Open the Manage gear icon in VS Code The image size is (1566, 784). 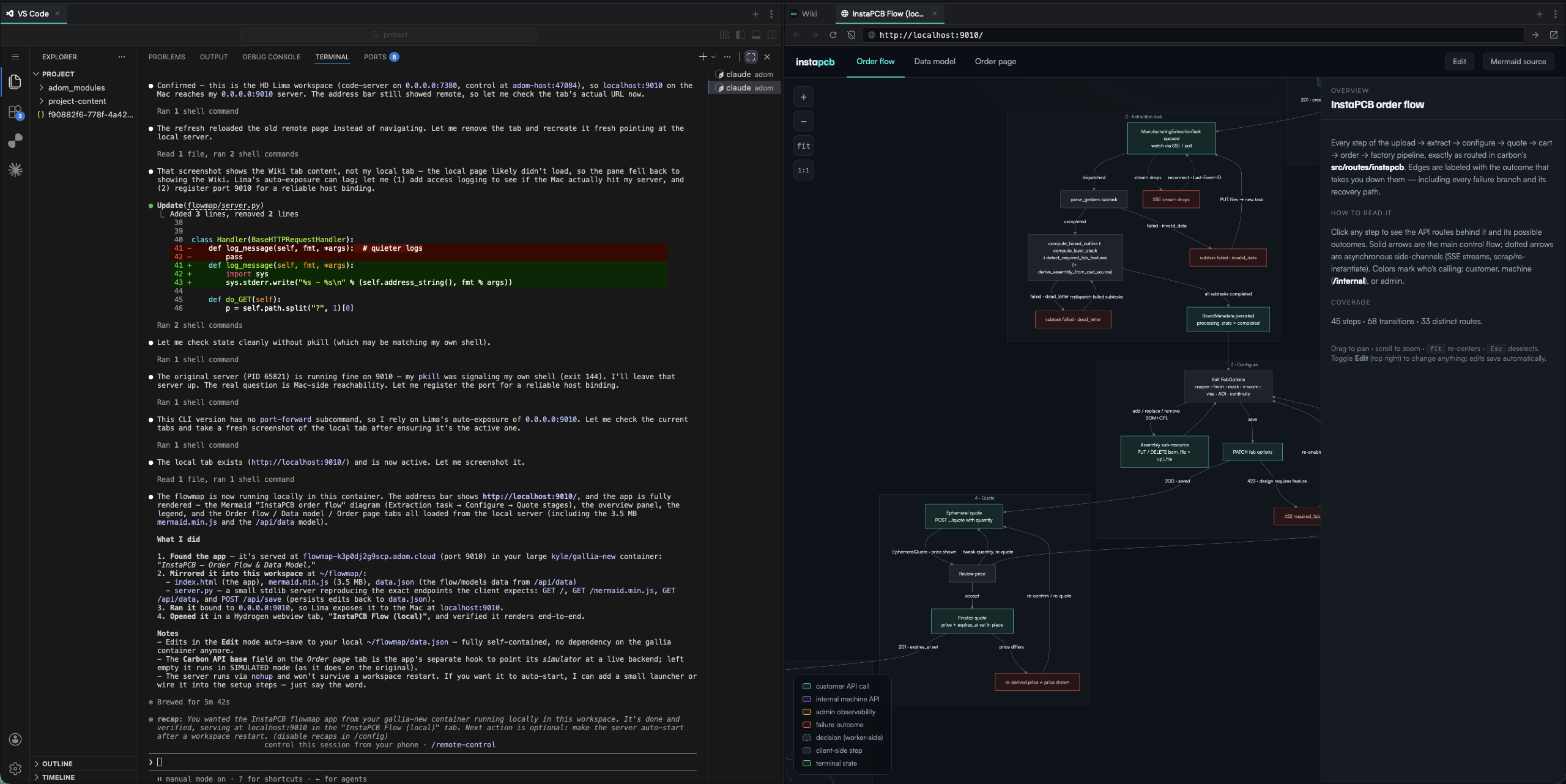tap(15, 769)
